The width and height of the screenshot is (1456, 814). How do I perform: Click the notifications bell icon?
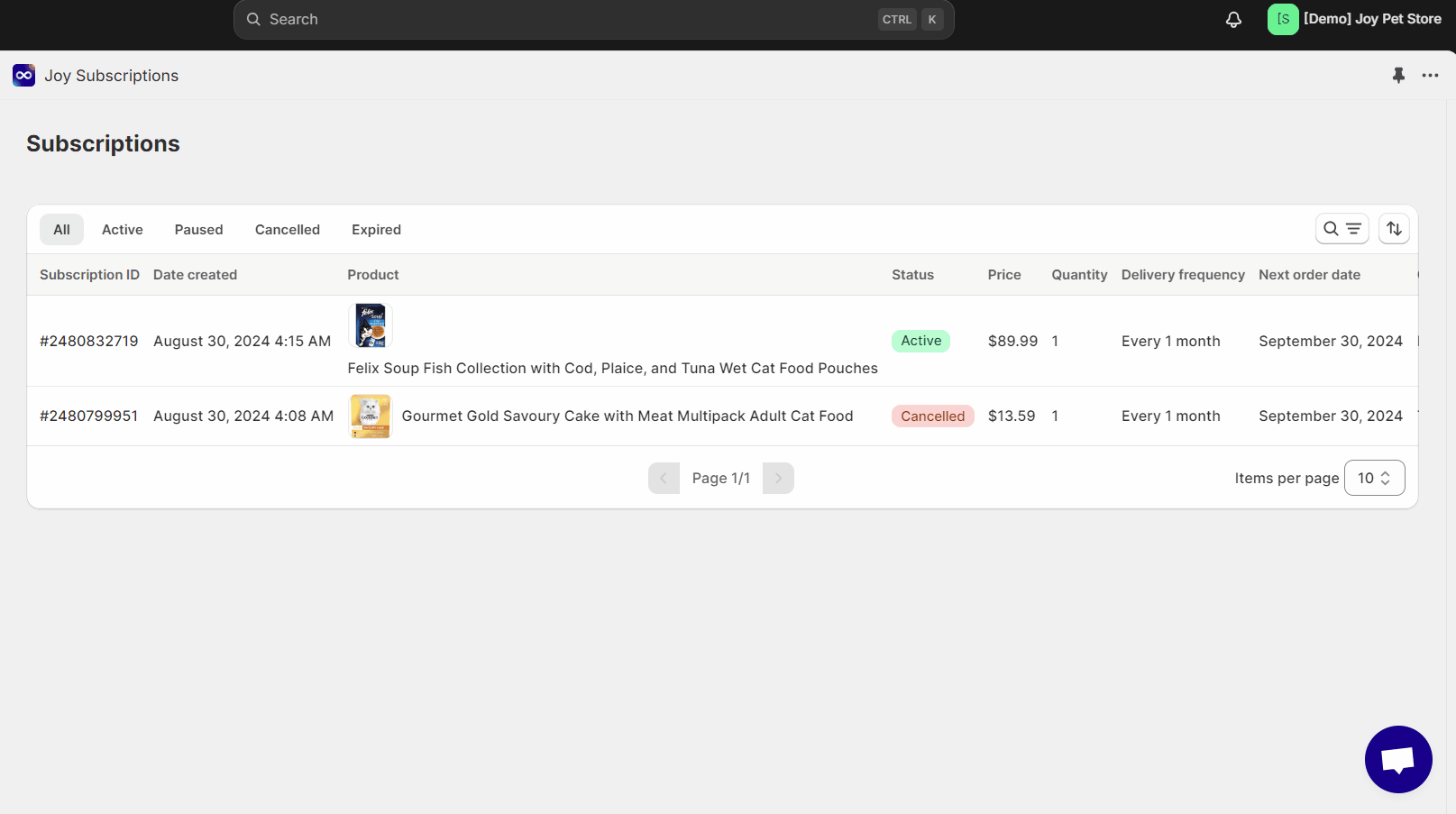point(1233,19)
